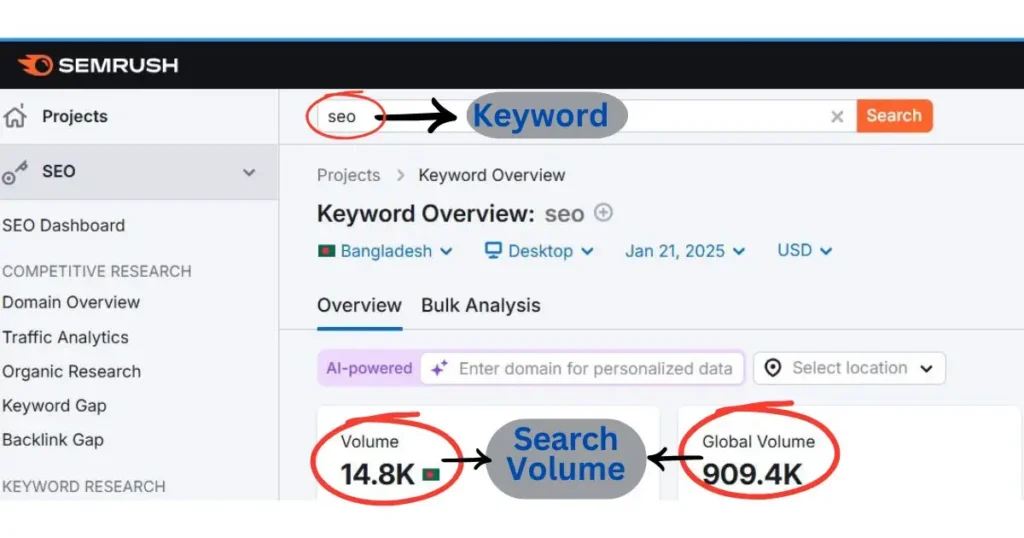The width and height of the screenshot is (1024, 538).
Task: Open Domain Overview in sidebar
Action: tap(71, 302)
